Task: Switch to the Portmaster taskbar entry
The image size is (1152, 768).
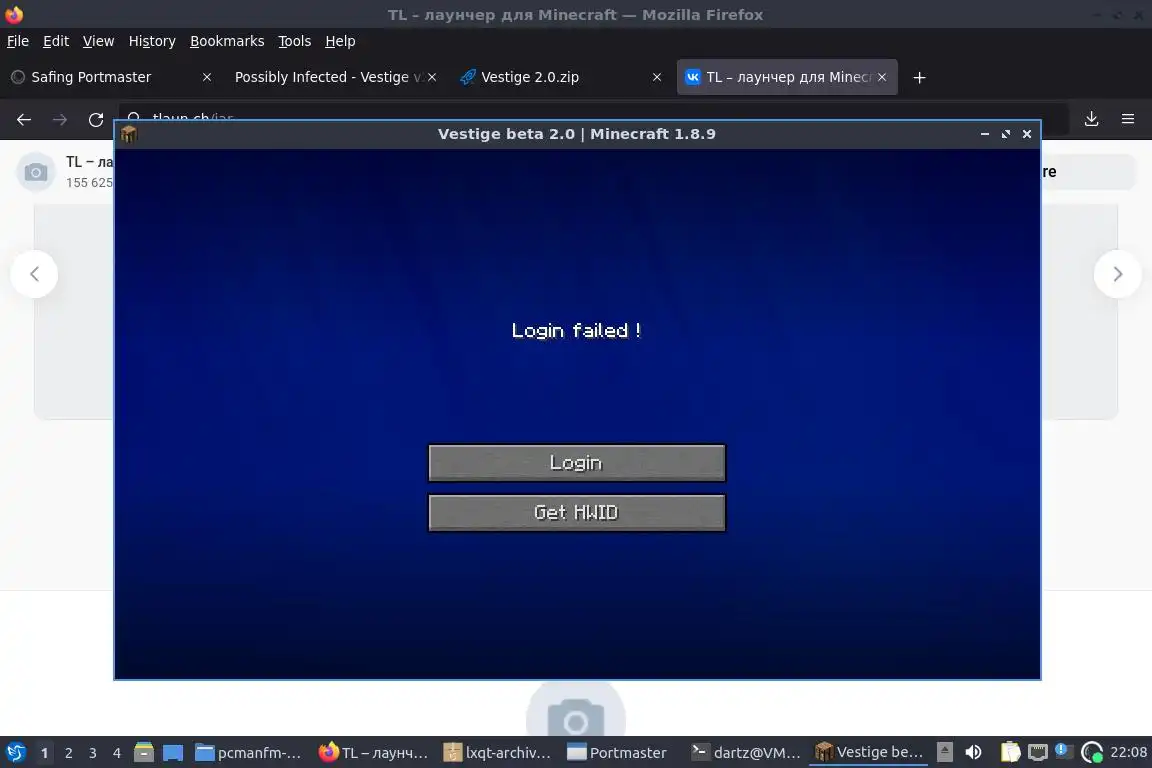Action: [x=617, y=753]
